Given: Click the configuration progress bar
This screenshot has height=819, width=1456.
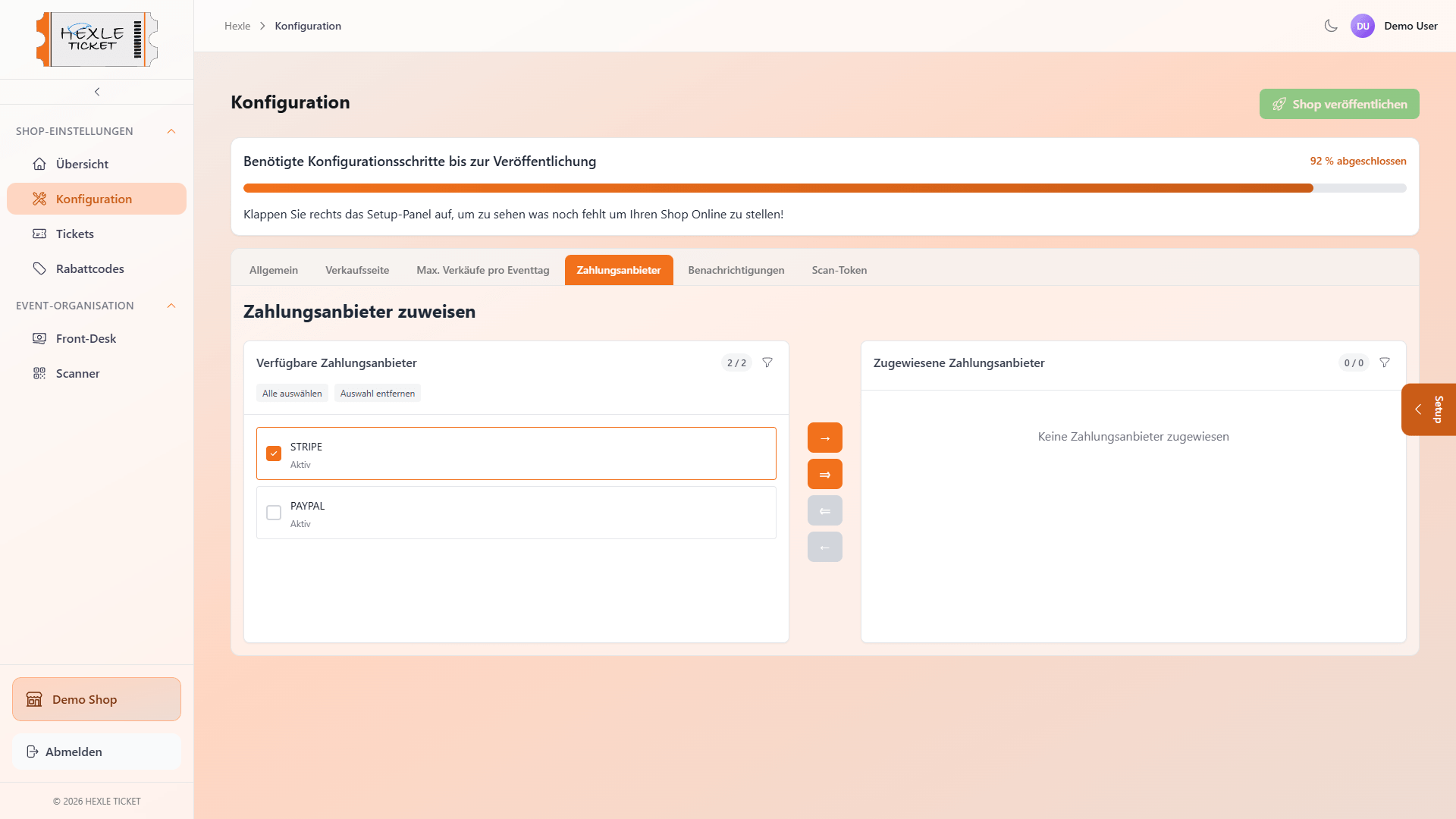Looking at the screenshot, I should click(824, 188).
